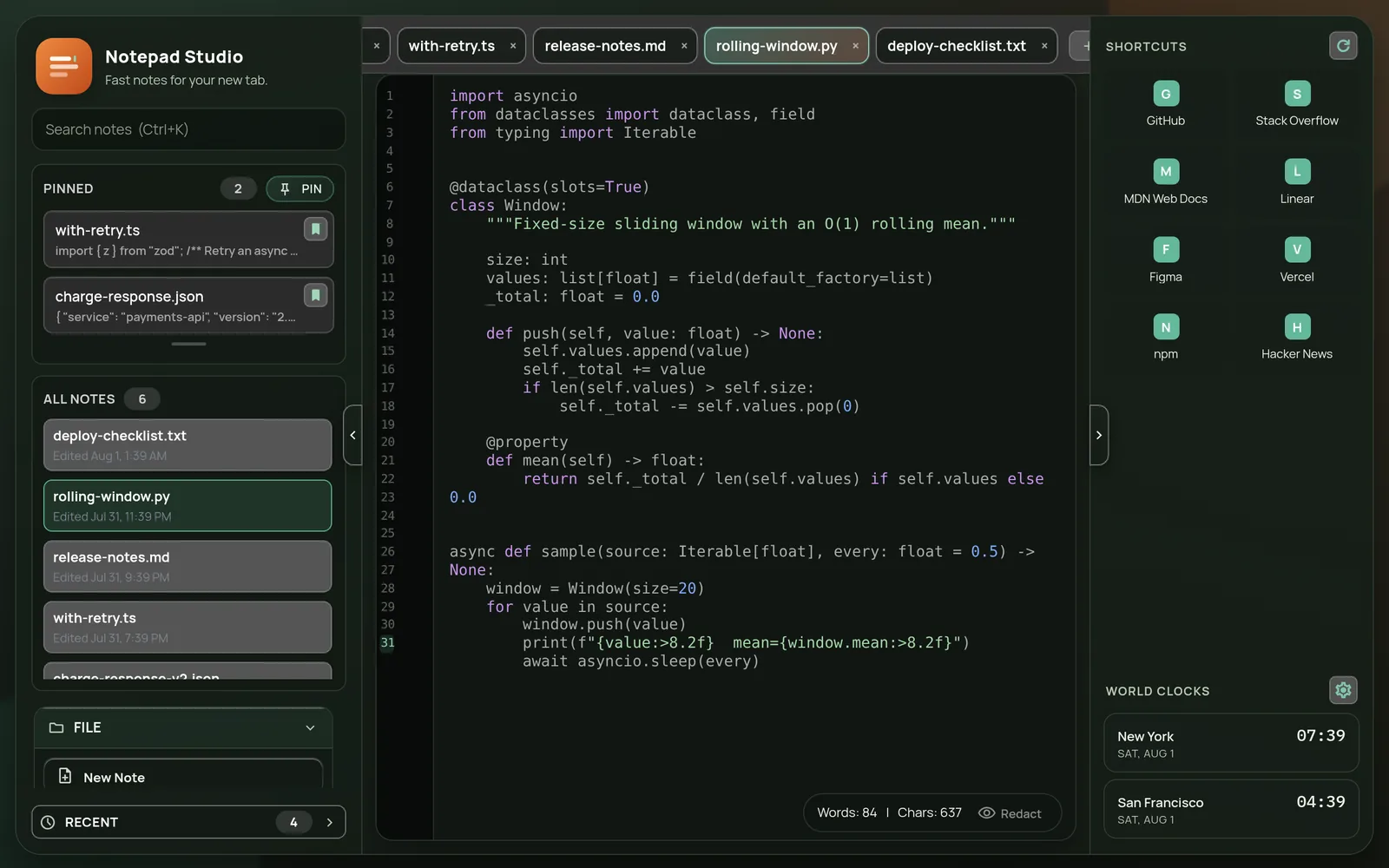The image size is (1389, 868).
Task: Open the GitHub shortcut
Action: coord(1165,104)
